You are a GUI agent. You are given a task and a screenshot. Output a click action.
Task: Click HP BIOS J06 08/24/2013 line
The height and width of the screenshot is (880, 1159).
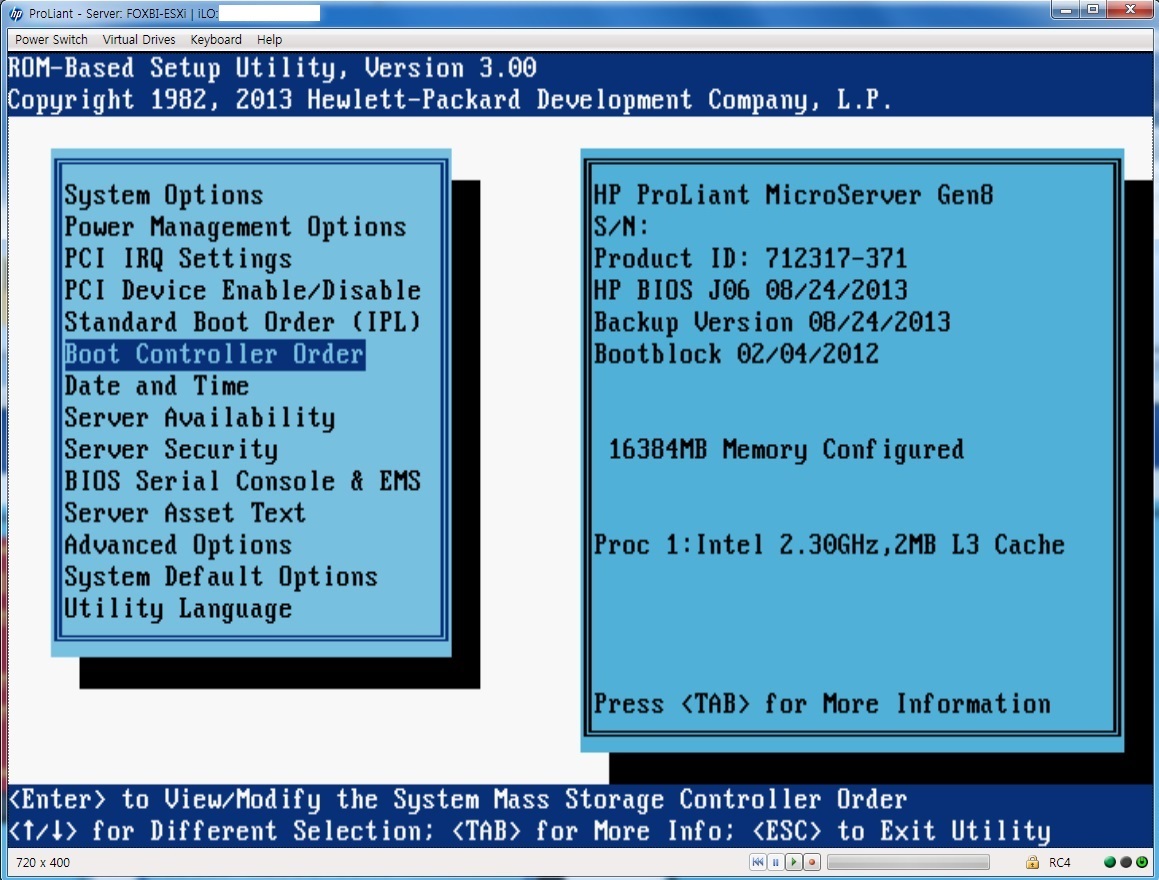(x=750, y=290)
